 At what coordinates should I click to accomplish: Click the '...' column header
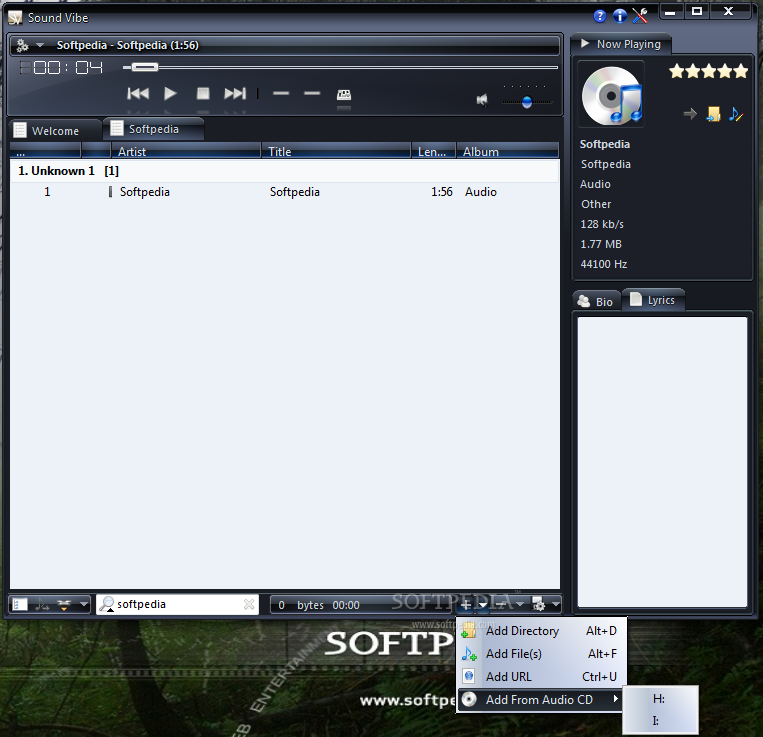click(x=45, y=152)
